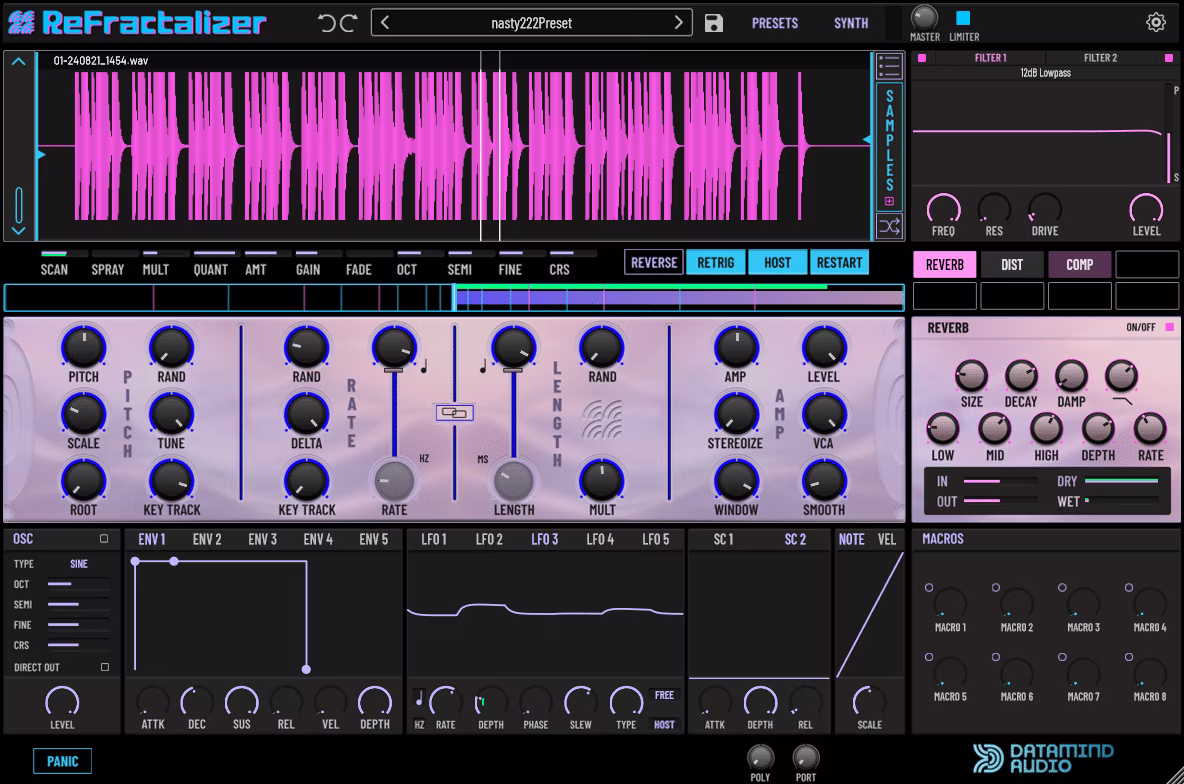Toggle the DIRECT OUT checkbox in OSC panel
Viewport: 1184px width, 784px height.
107,666
